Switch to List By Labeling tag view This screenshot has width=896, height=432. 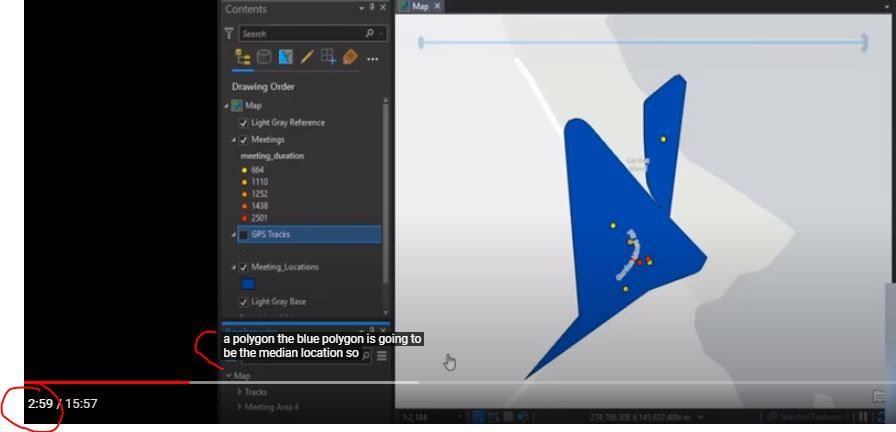click(350, 57)
